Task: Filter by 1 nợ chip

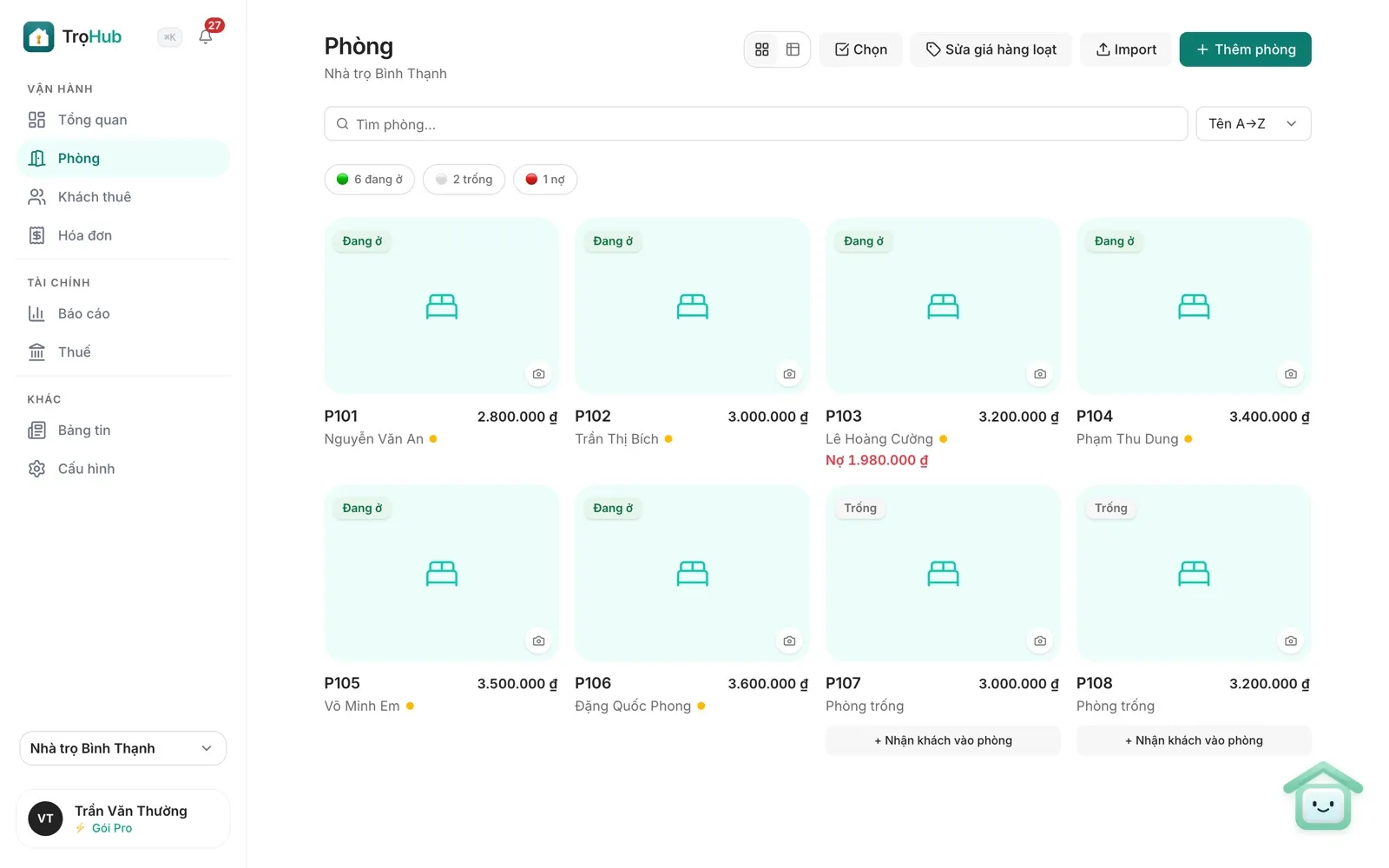Action: point(545,180)
